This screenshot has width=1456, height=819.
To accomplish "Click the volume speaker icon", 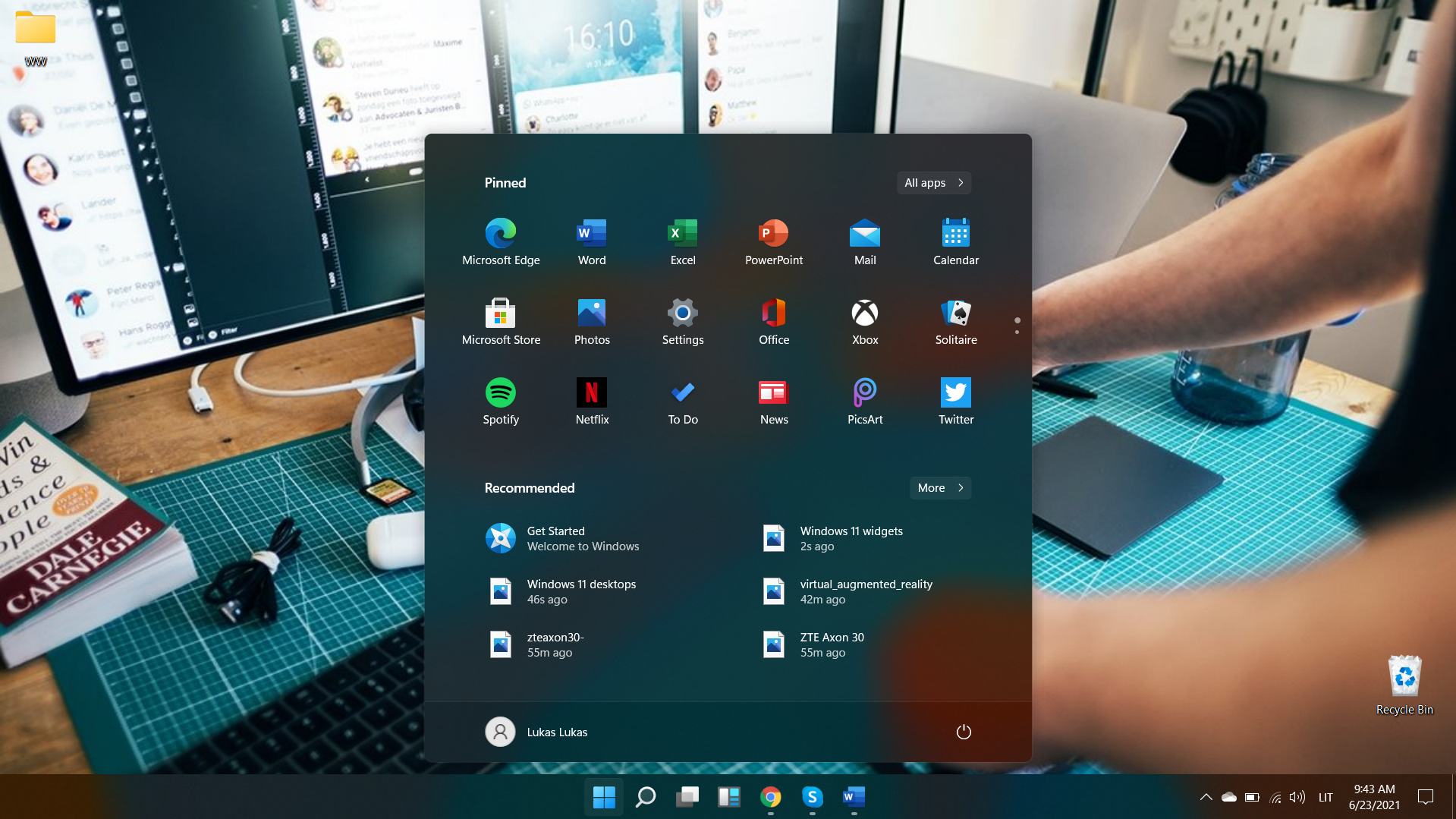I will click(1297, 797).
